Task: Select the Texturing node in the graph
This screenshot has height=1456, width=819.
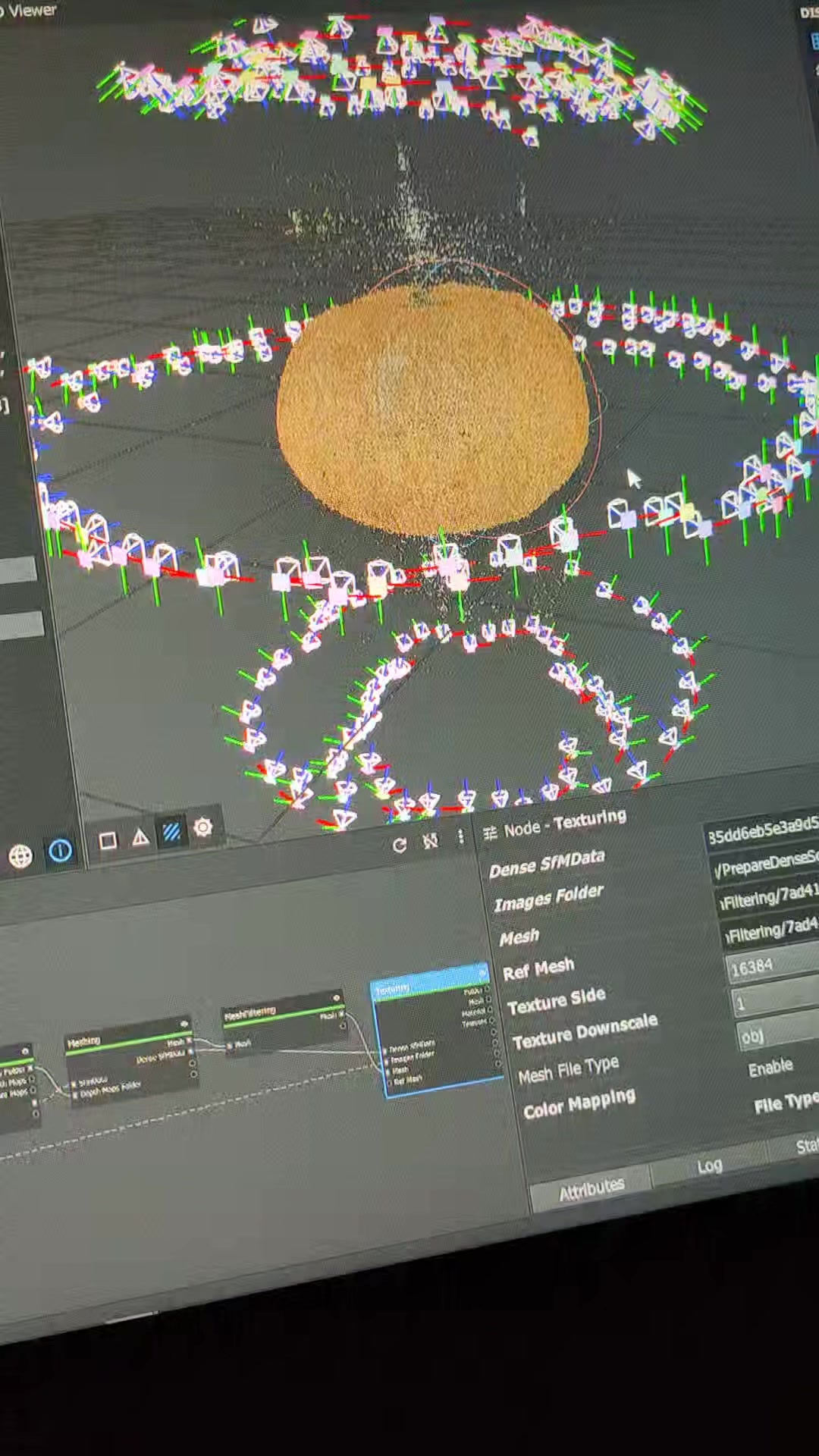Action: [438, 1031]
